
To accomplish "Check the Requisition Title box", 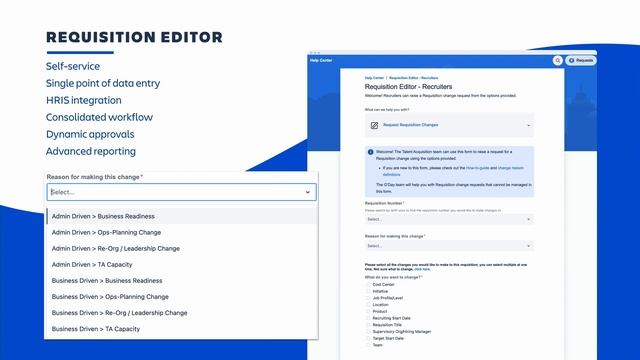I will click(x=369, y=324).
